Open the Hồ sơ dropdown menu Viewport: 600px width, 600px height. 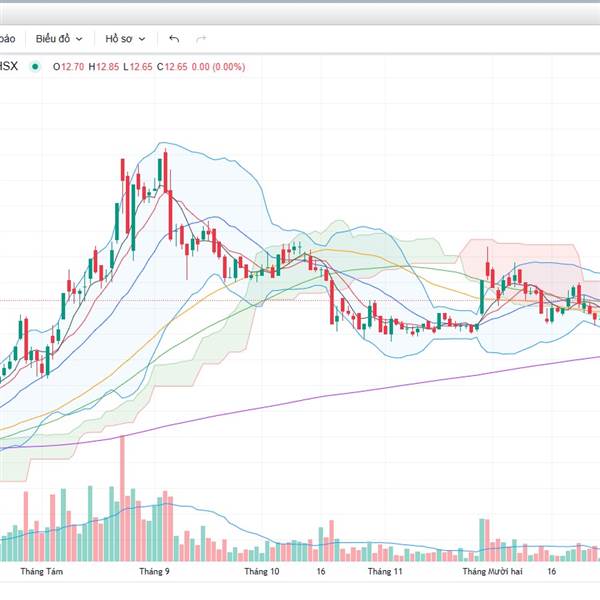pos(125,39)
